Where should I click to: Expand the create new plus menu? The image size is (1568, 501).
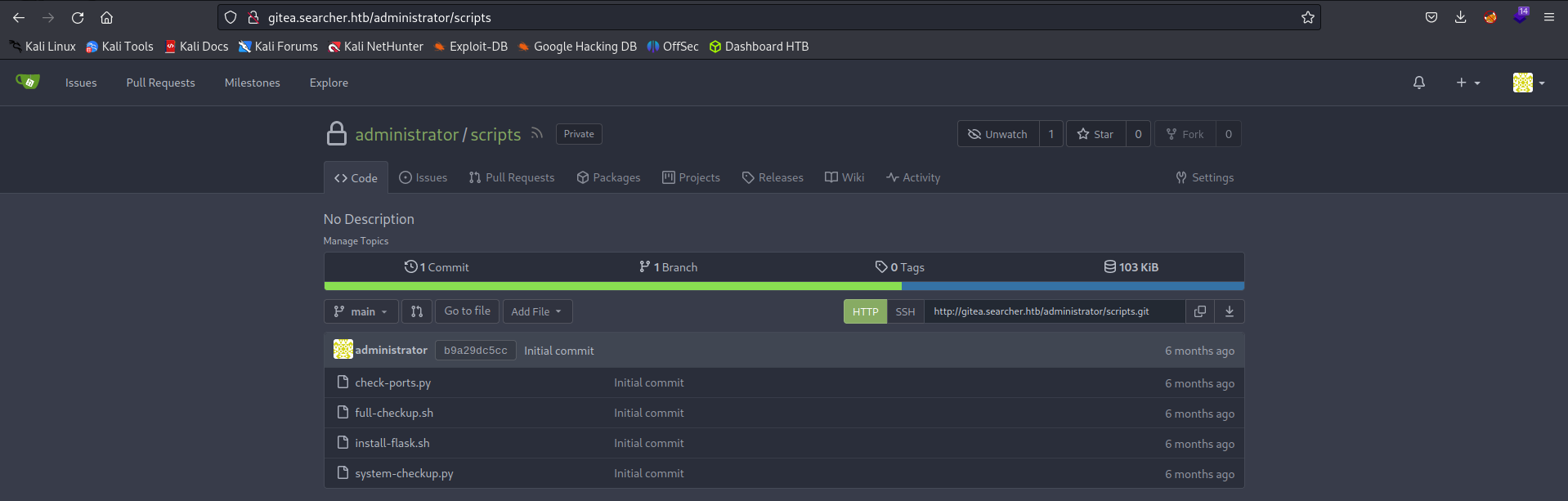tap(1467, 83)
